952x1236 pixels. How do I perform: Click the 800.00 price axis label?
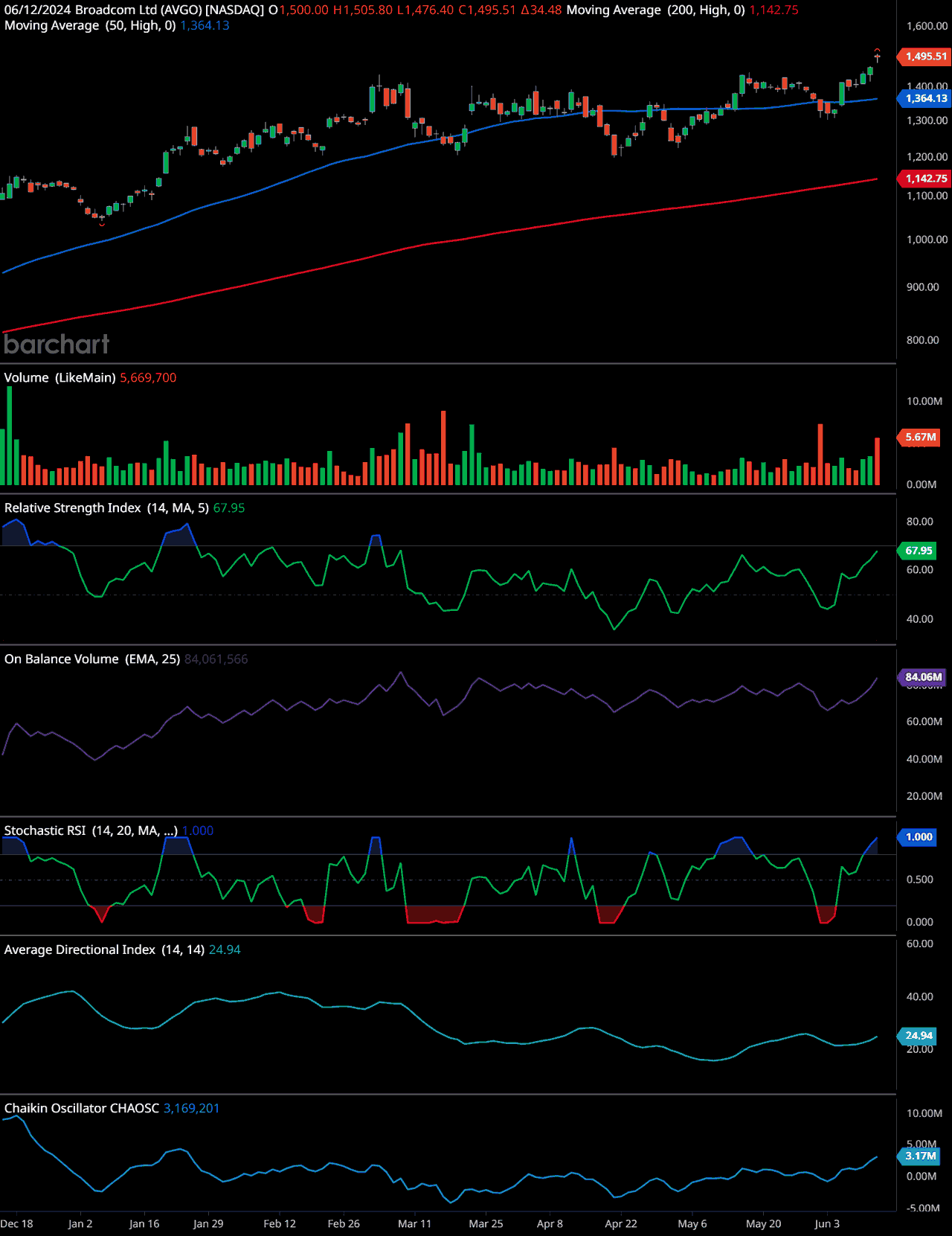point(923,340)
